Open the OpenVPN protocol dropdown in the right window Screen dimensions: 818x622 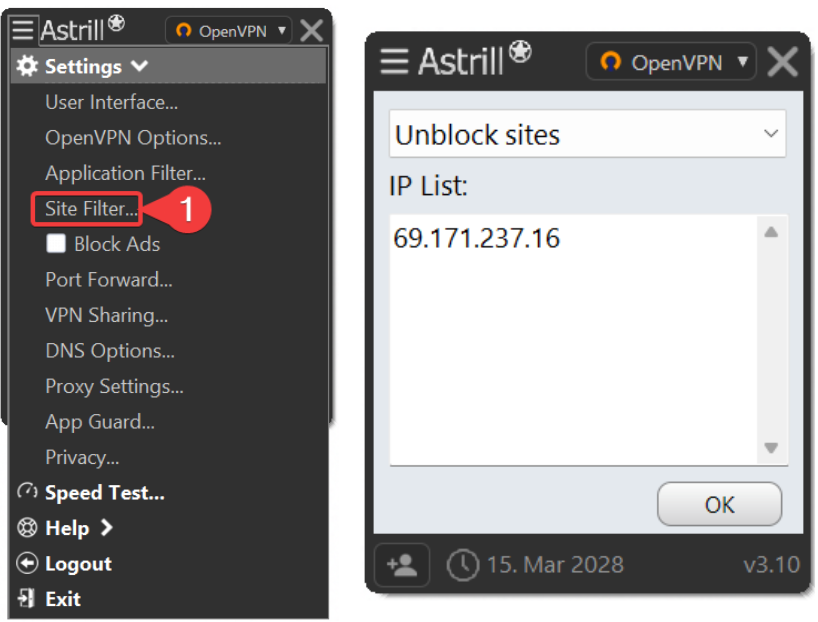(x=671, y=62)
